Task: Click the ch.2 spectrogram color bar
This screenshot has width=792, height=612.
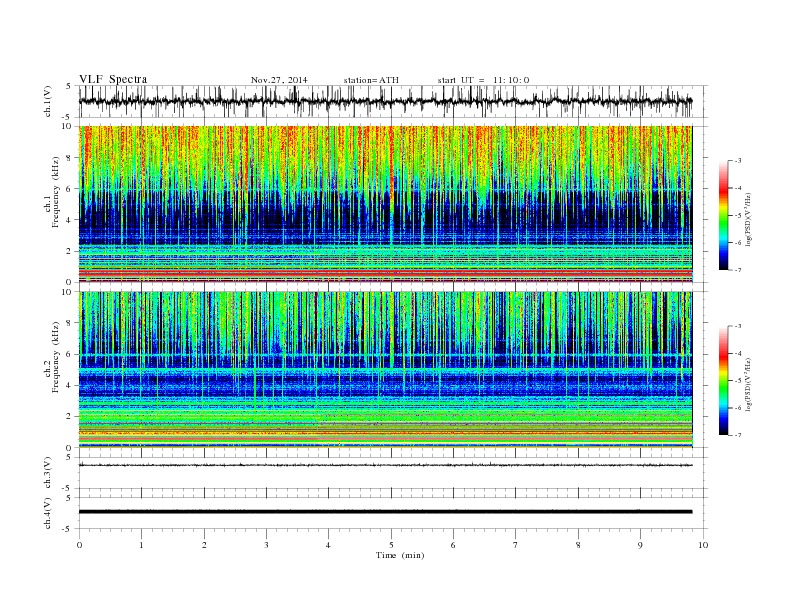Action: 724,381
